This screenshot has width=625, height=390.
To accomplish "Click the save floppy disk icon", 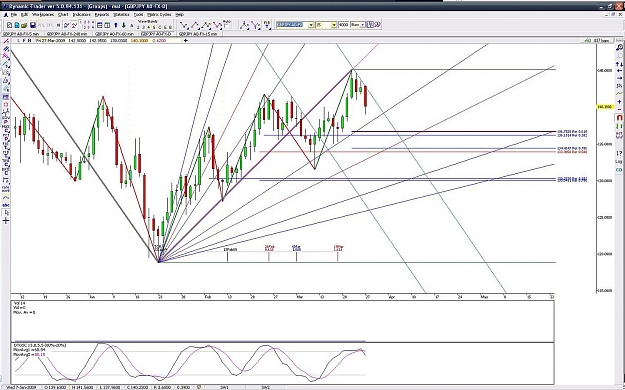I will click(x=33, y=25).
